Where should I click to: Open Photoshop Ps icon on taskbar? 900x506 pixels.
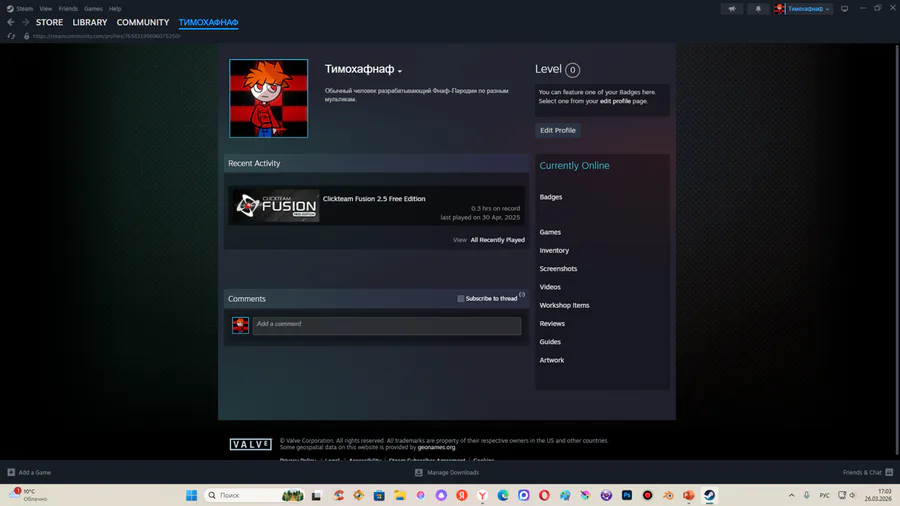pyautogui.click(x=627, y=495)
